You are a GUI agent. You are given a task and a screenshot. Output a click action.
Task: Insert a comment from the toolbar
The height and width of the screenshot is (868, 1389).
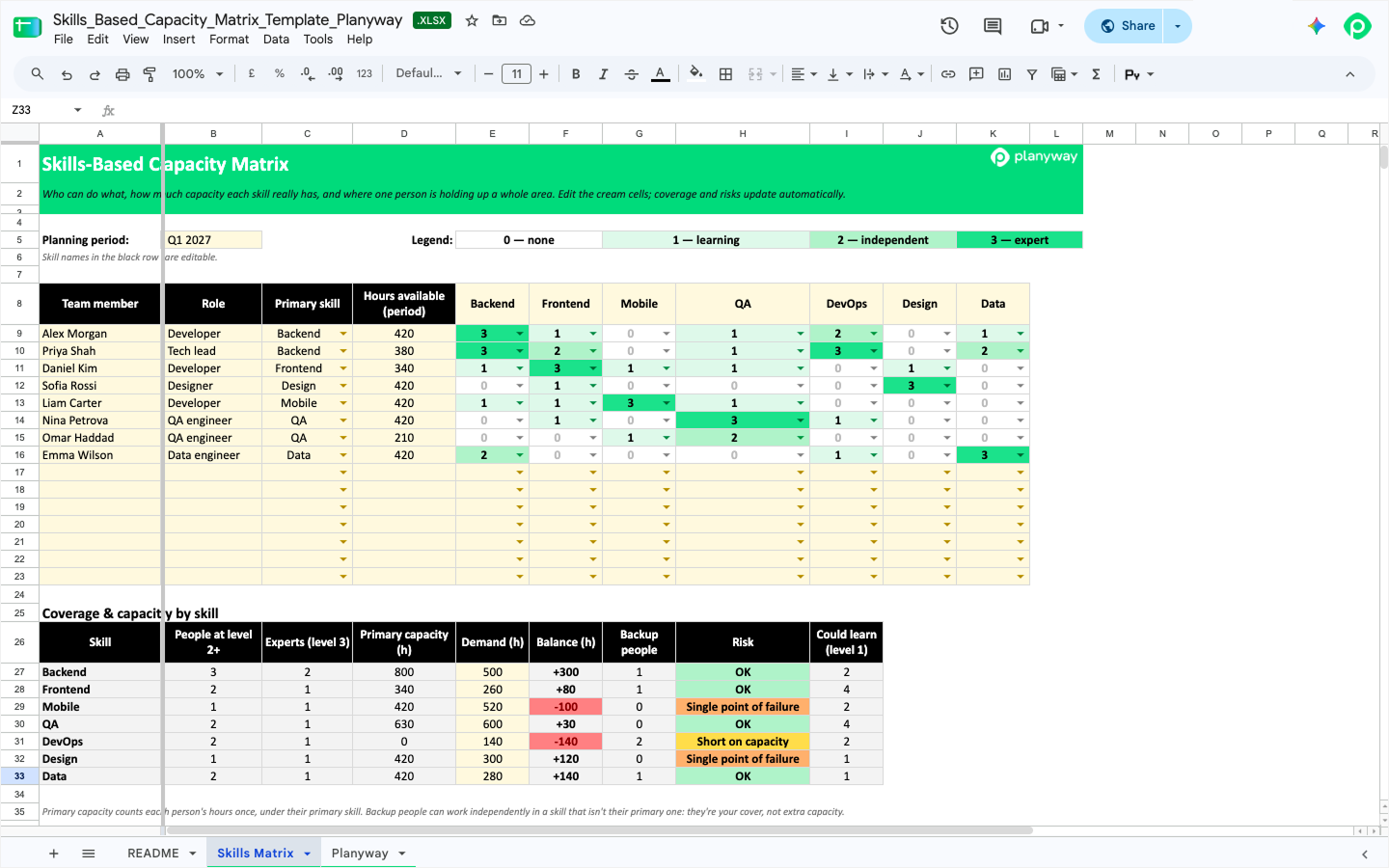tap(976, 74)
